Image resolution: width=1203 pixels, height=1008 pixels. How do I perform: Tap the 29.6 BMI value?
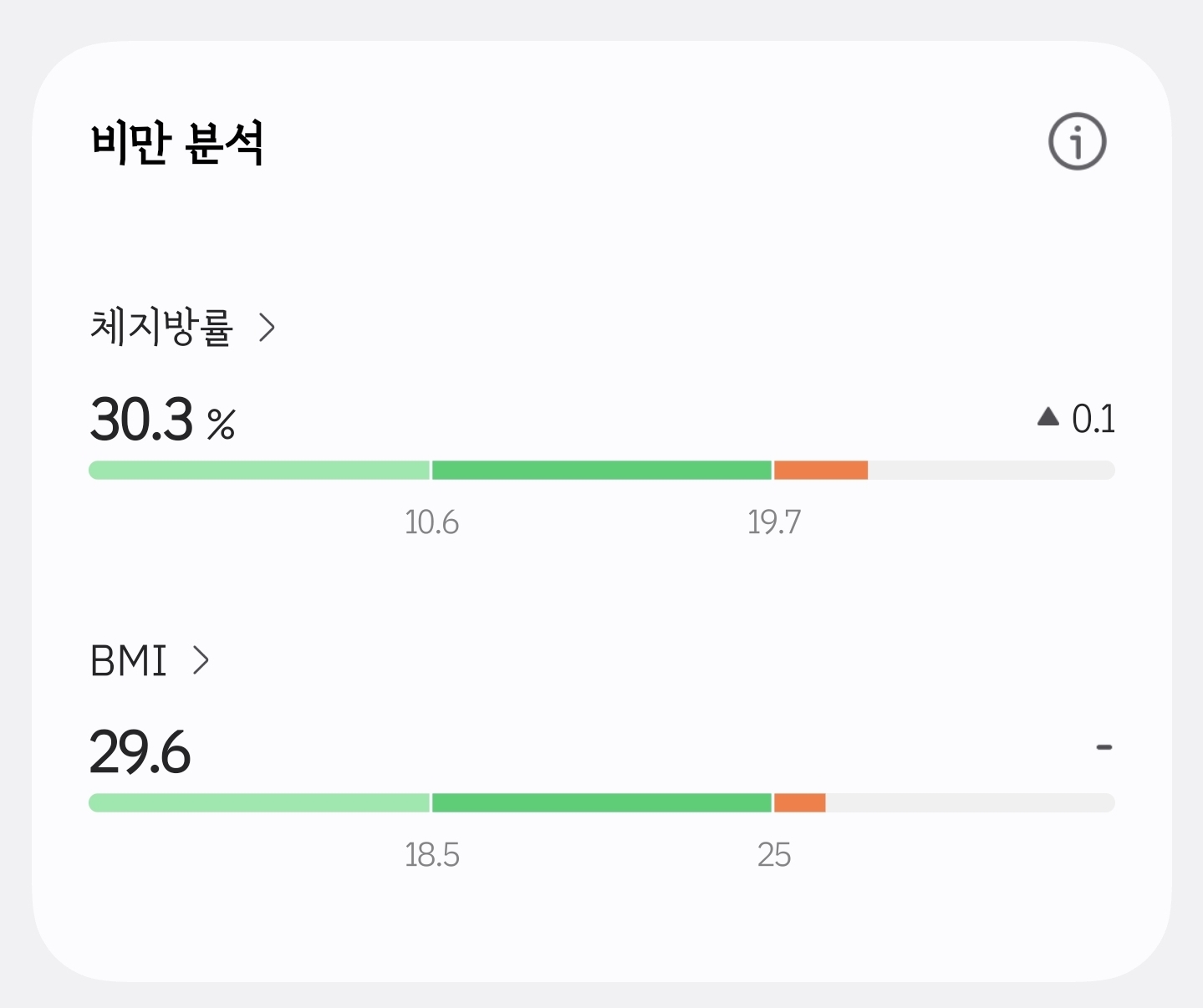[x=140, y=752]
